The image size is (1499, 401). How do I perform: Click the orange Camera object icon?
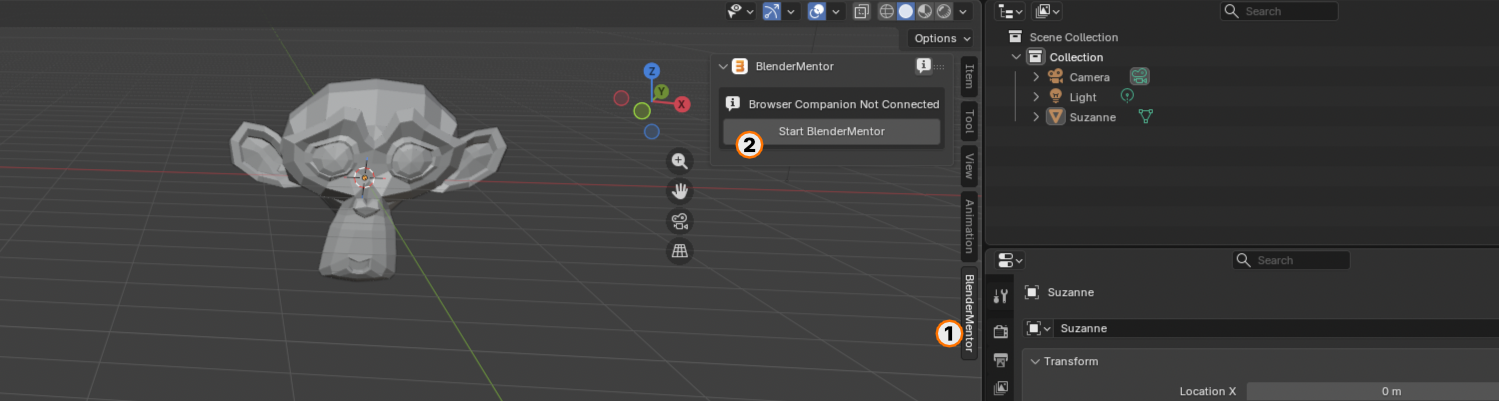coord(1055,77)
